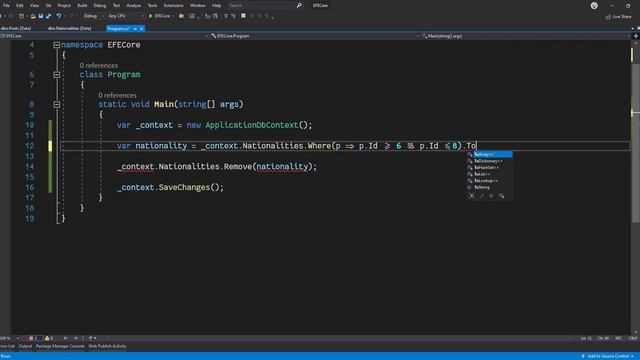Click Add to Source Control in status bar
The width and height of the screenshot is (640, 360).
(608, 356)
